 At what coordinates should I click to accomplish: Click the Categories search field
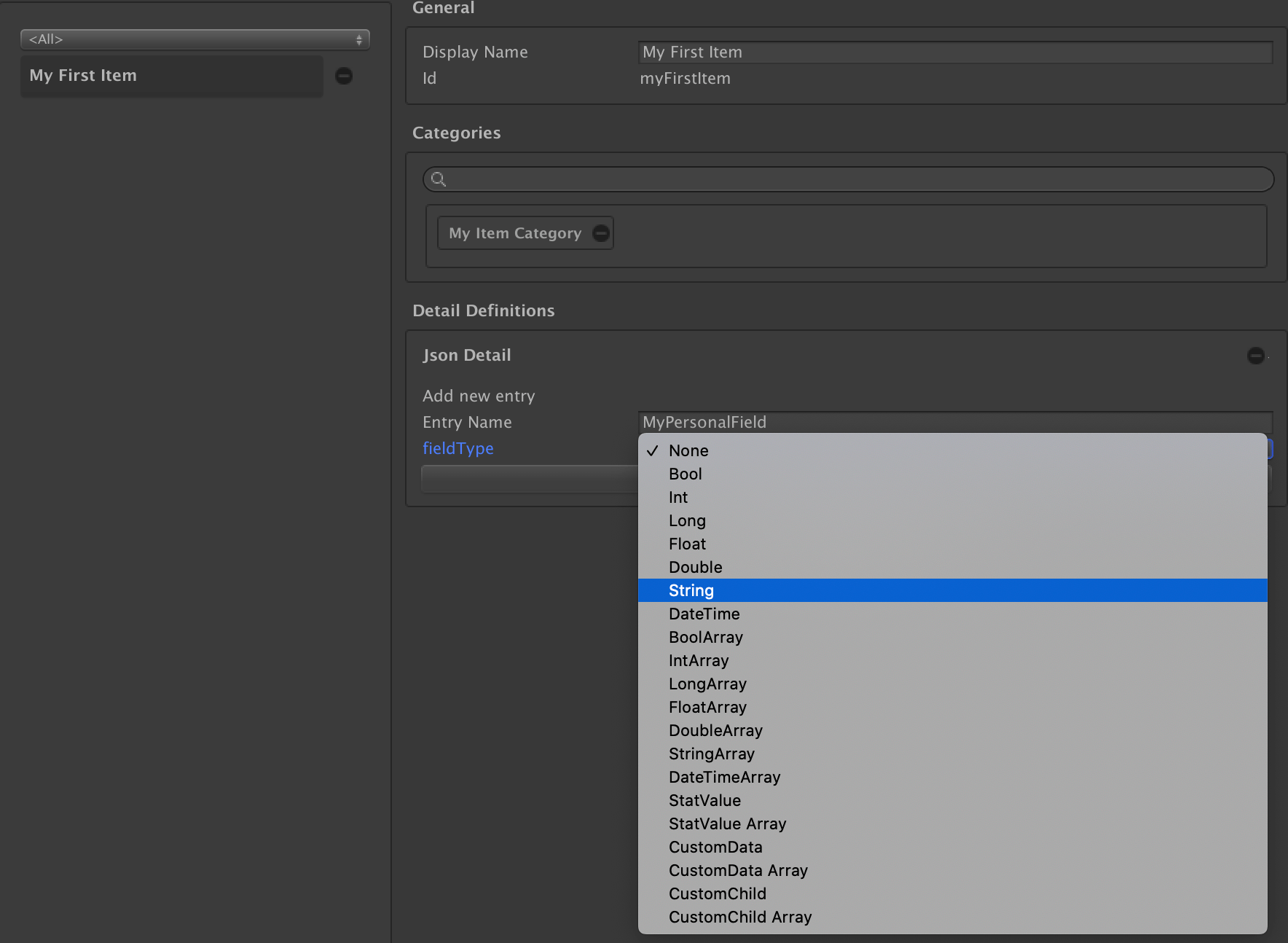(849, 179)
